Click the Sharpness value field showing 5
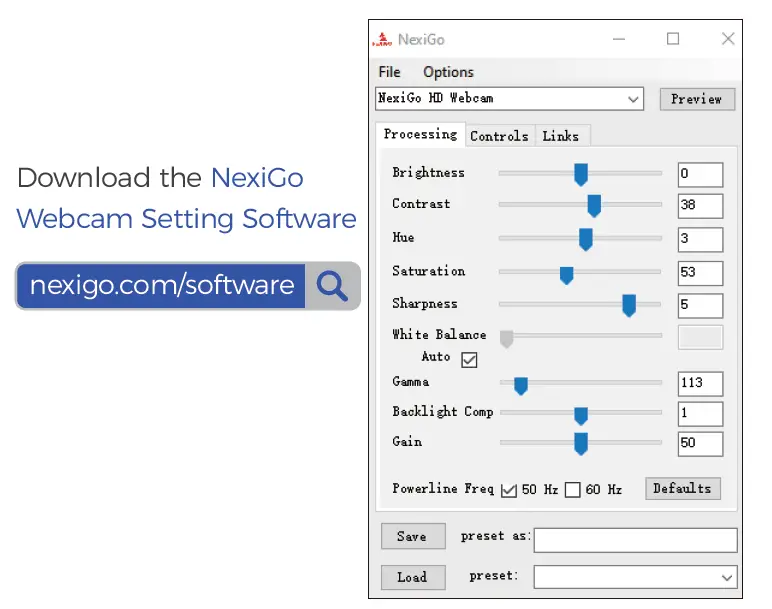The height and width of the screenshot is (609, 772). 700,306
